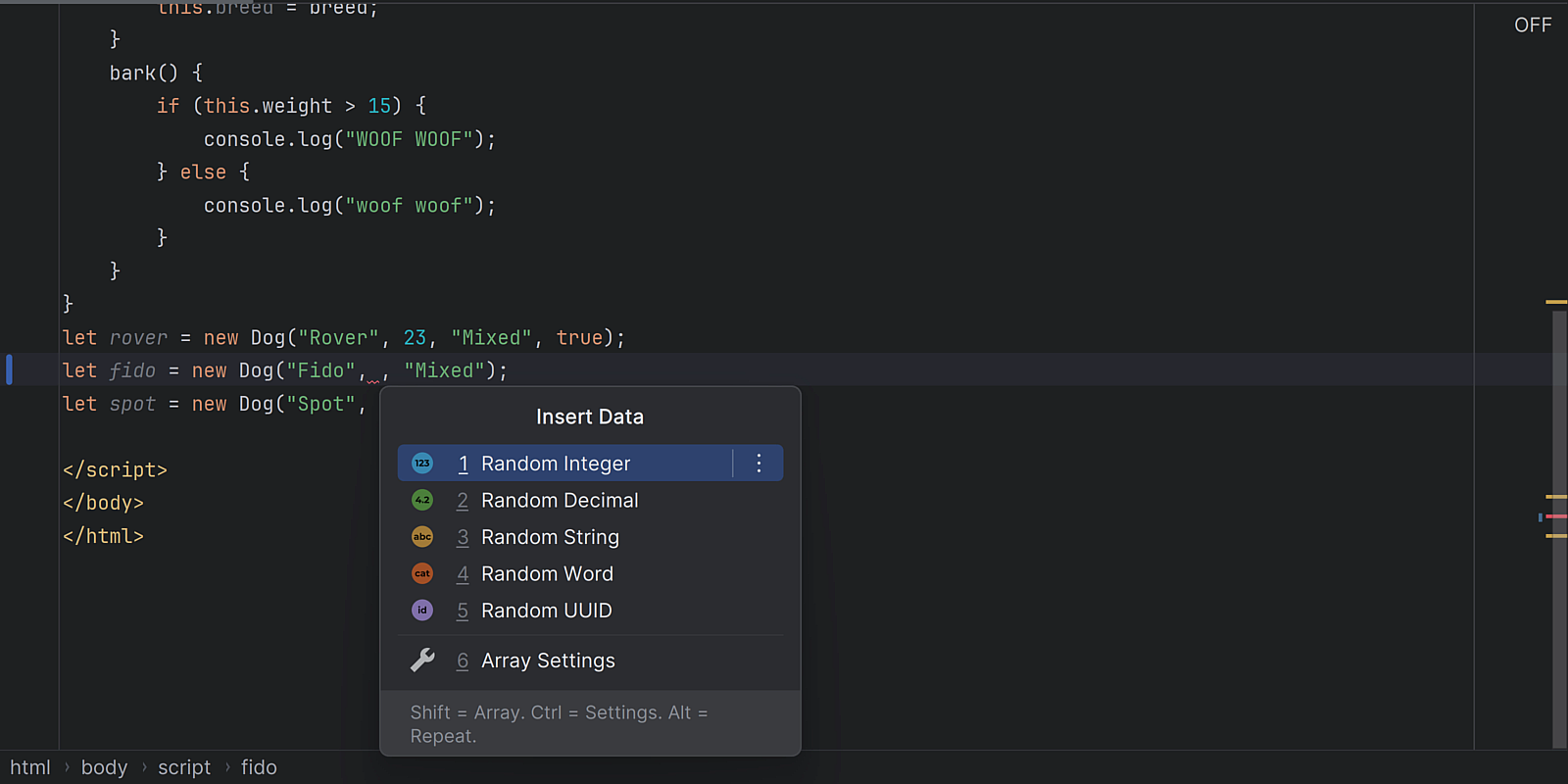Image resolution: width=1568 pixels, height=784 pixels.
Task: Click the number 15 in if condition
Action: coord(379,106)
